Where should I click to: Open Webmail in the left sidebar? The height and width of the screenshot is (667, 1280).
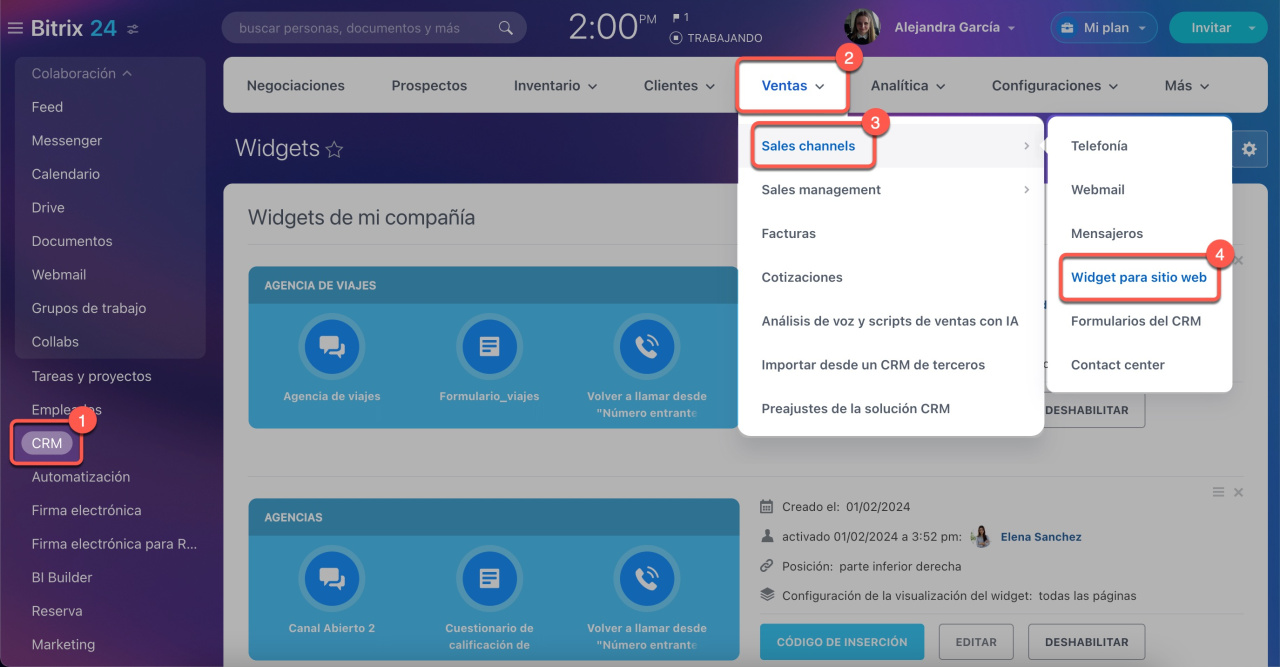click(59, 275)
